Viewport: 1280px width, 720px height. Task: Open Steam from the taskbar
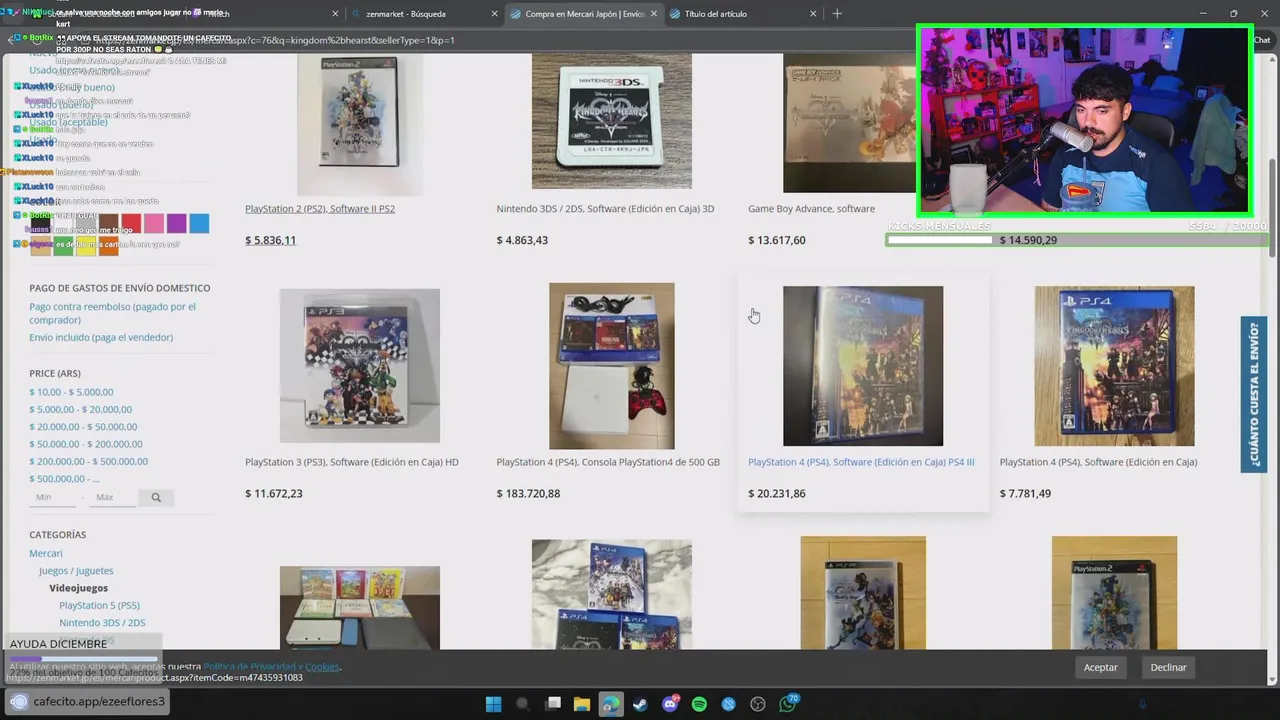tap(641, 704)
